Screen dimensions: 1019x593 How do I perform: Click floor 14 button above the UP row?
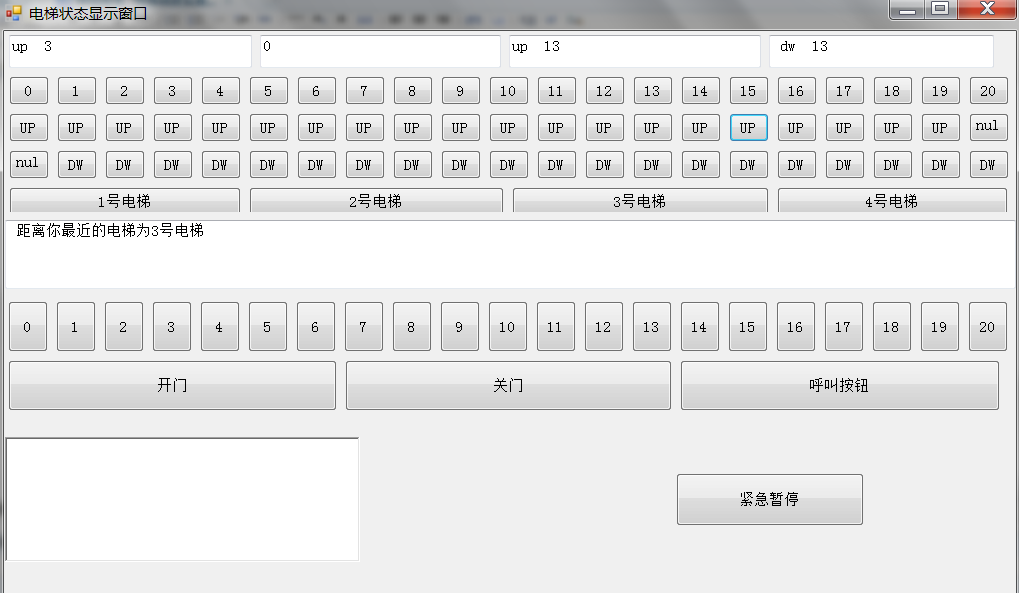coord(701,91)
